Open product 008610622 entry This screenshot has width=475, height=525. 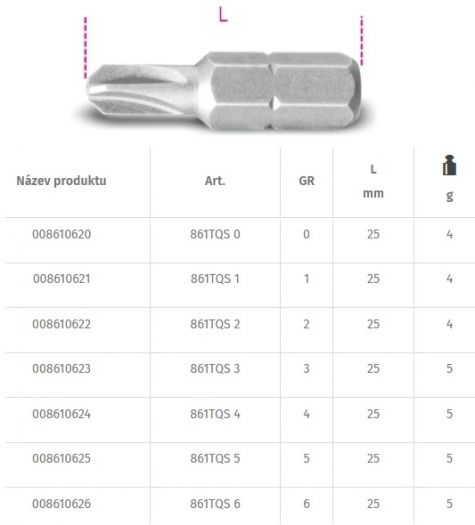[62, 324]
